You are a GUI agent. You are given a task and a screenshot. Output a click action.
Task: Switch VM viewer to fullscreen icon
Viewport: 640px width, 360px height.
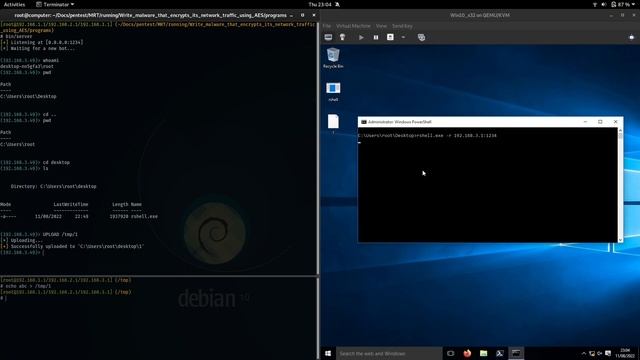[x=631, y=37]
